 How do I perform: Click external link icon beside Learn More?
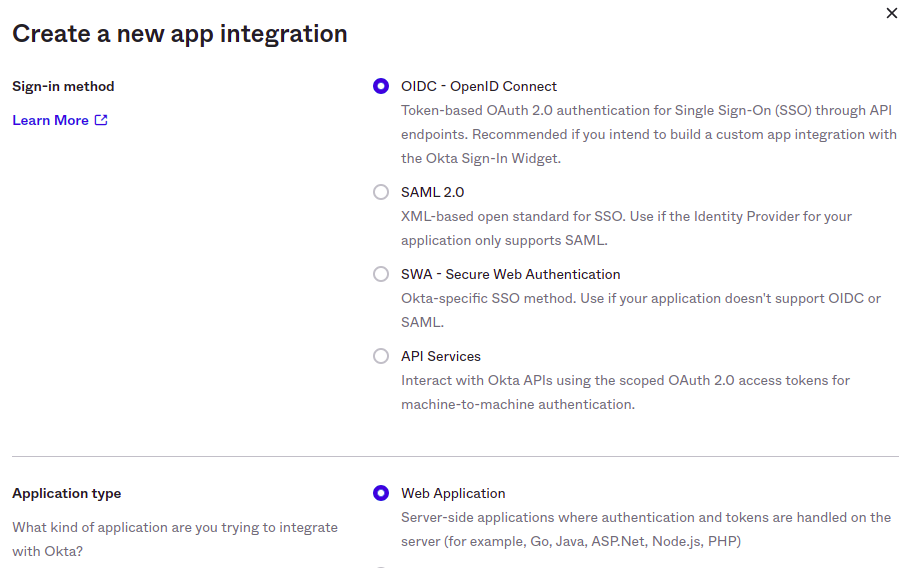(x=101, y=120)
